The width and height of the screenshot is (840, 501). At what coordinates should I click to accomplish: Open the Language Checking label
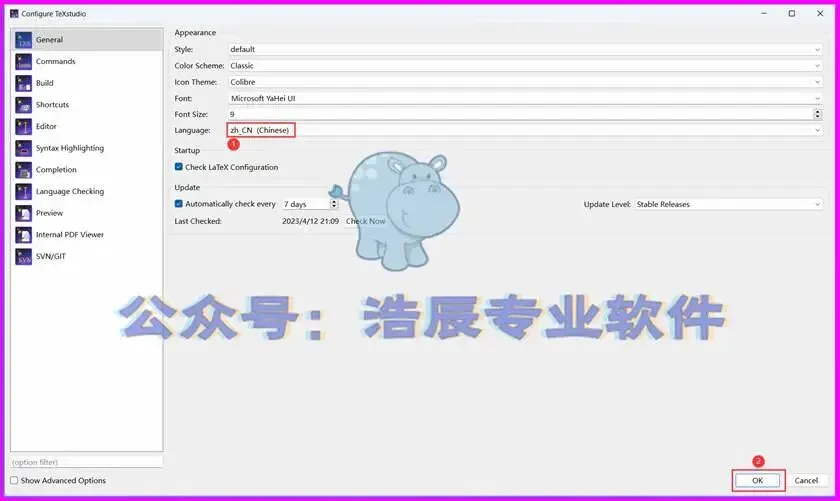tap(70, 192)
